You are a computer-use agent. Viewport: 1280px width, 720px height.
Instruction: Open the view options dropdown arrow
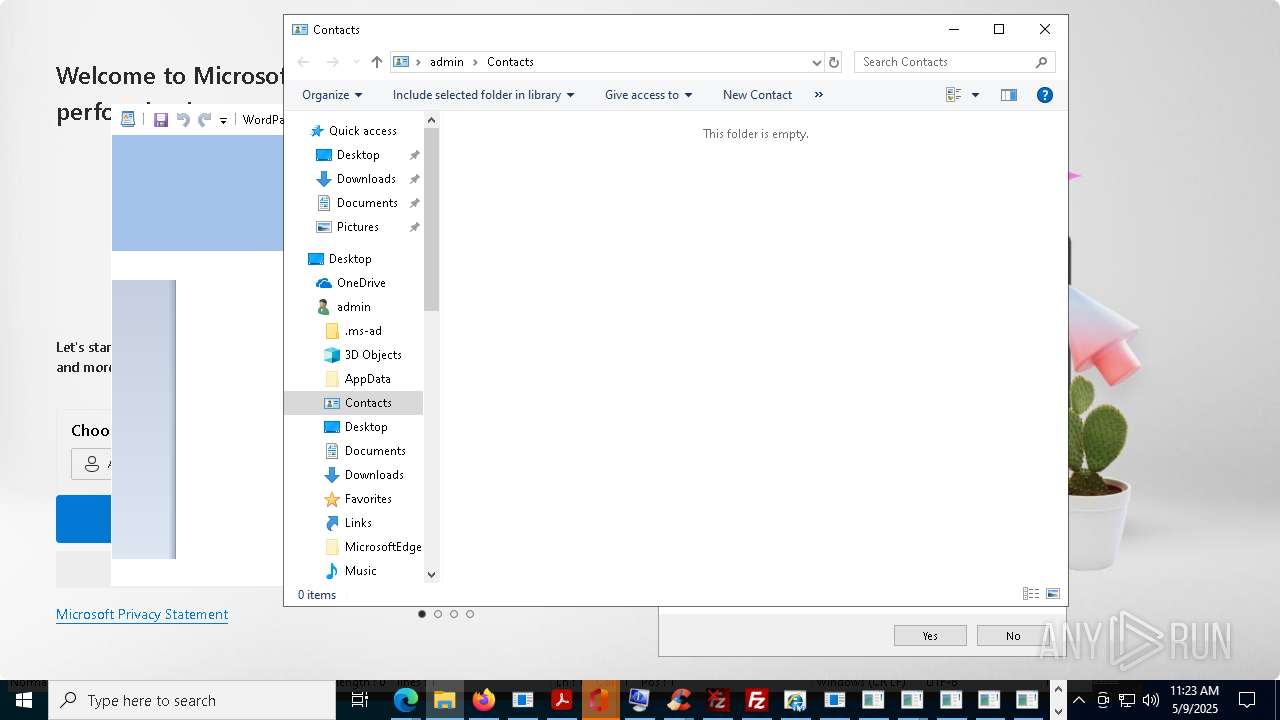pos(975,95)
